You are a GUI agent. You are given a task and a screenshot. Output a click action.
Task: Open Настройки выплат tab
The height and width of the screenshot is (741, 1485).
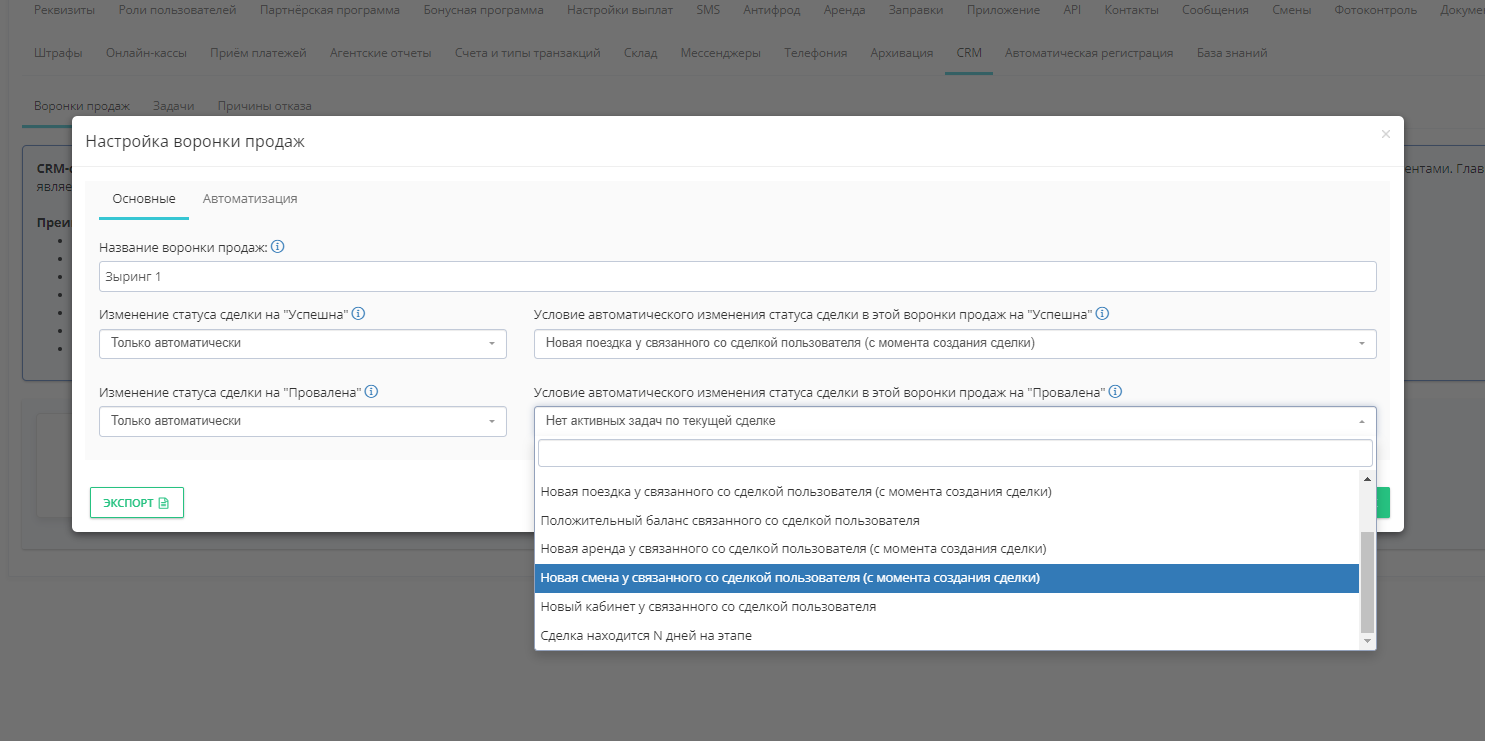tap(620, 10)
